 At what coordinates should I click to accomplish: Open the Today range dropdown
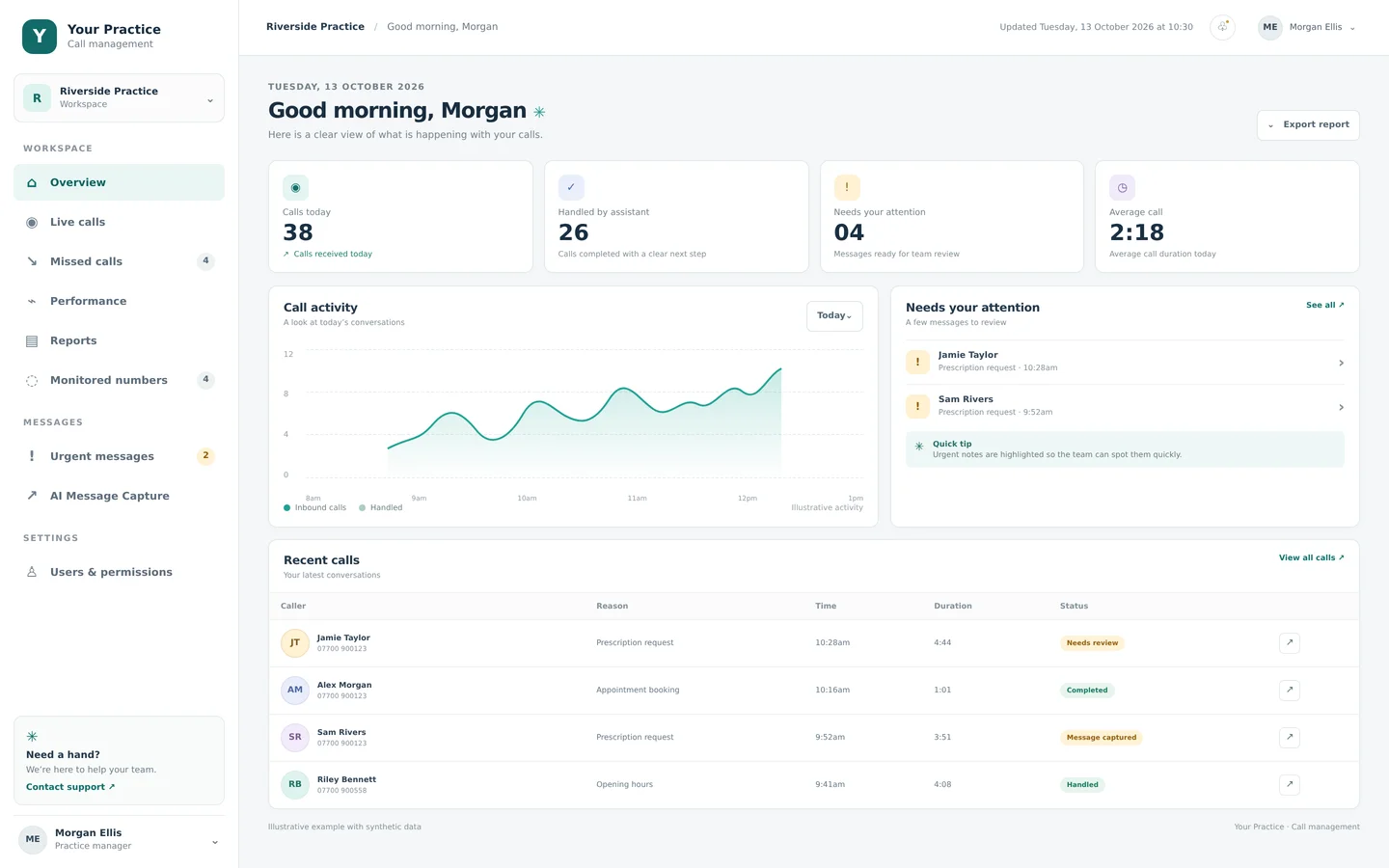[834, 316]
